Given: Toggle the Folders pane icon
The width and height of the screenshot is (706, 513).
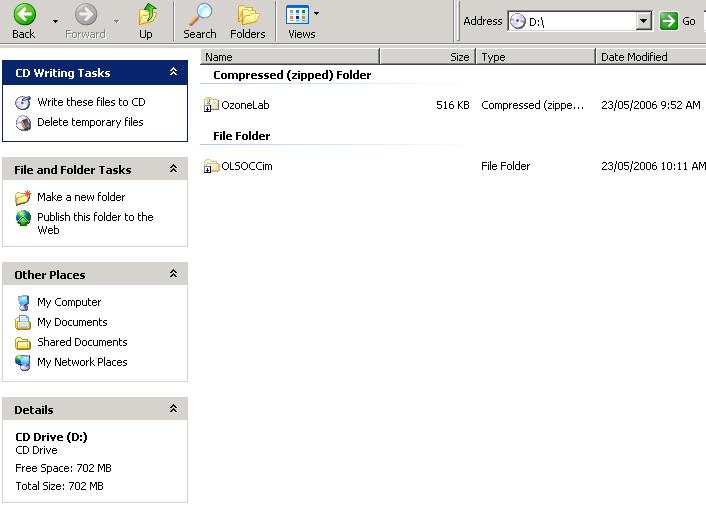Looking at the screenshot, I should point(248,15).
